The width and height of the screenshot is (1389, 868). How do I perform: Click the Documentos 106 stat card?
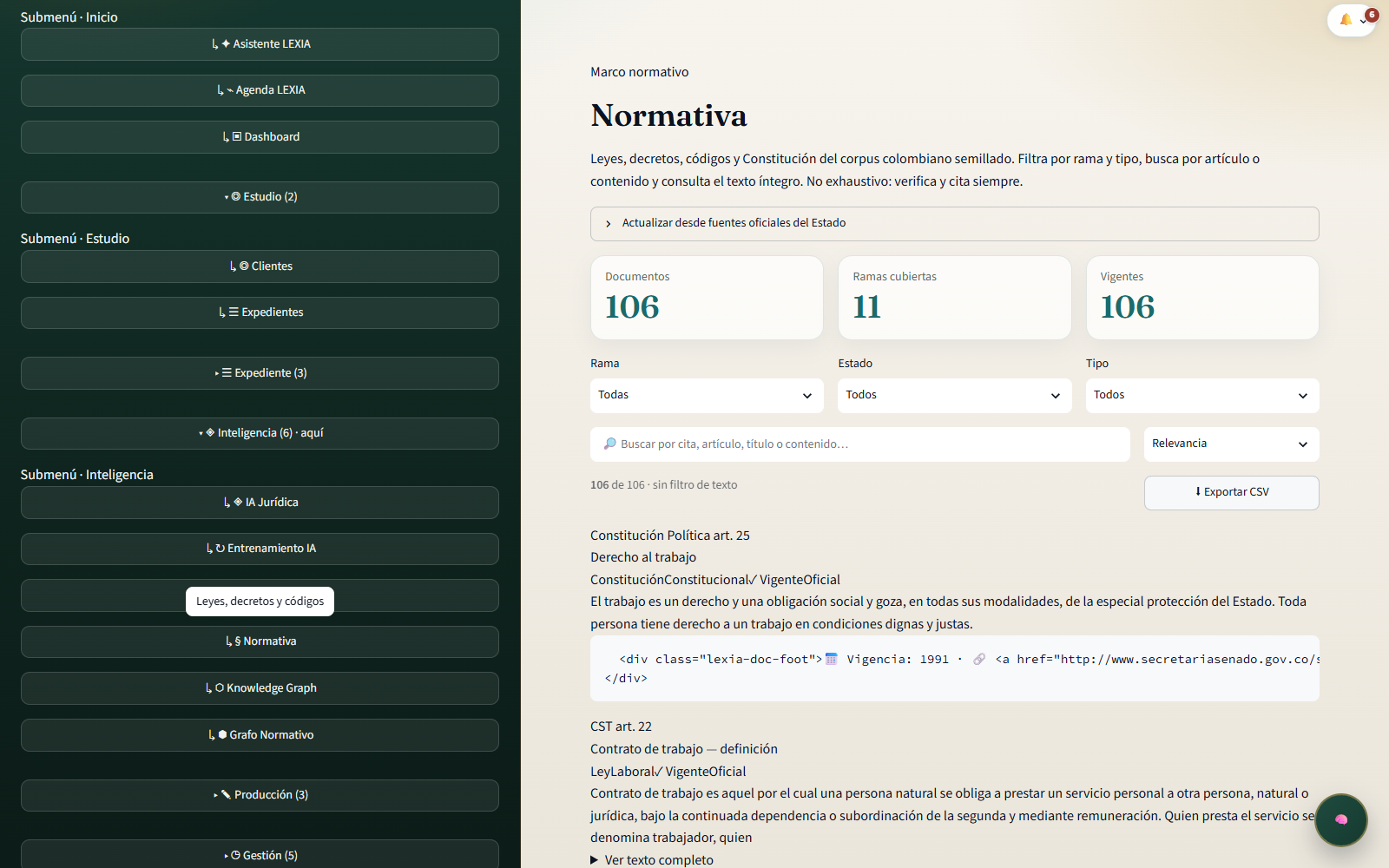[707, 298]
